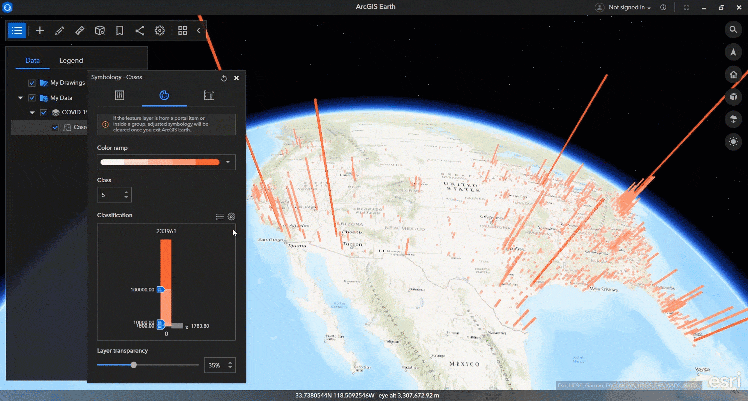This screenshot has height=401, width=748.
Task: Click the Class number input field
Action: (110, 195)
